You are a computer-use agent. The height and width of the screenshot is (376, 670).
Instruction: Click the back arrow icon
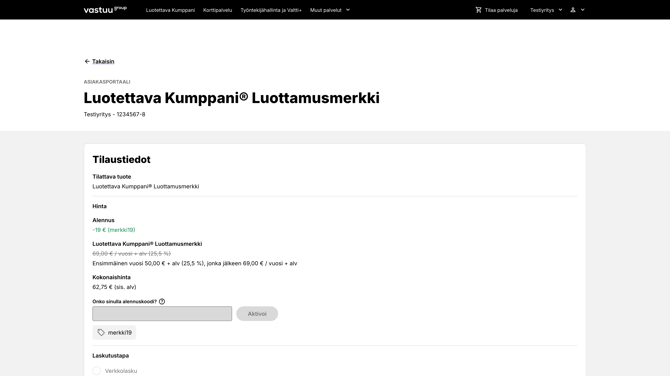pos(87,62)
